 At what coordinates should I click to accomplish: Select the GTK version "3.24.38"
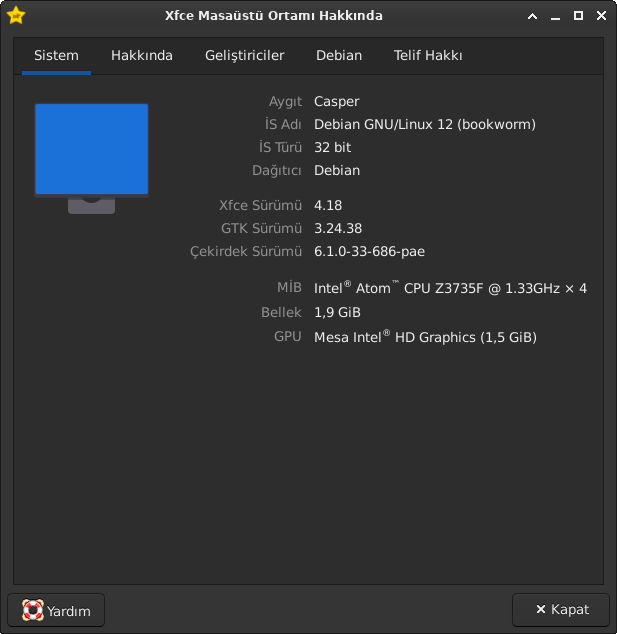click(338, 228)
